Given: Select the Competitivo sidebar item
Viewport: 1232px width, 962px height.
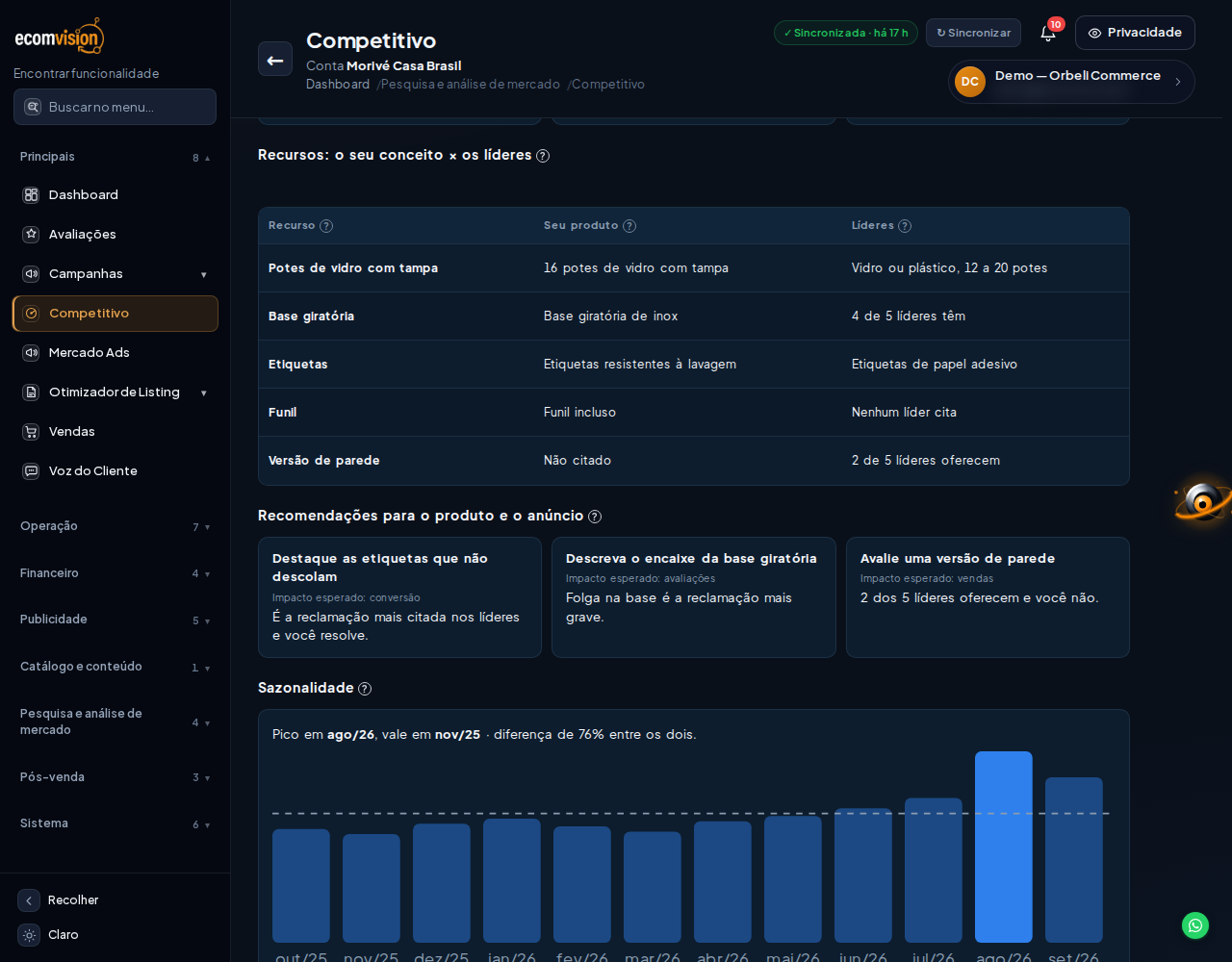Looking at the screenshot, I should tap(115, 314).
